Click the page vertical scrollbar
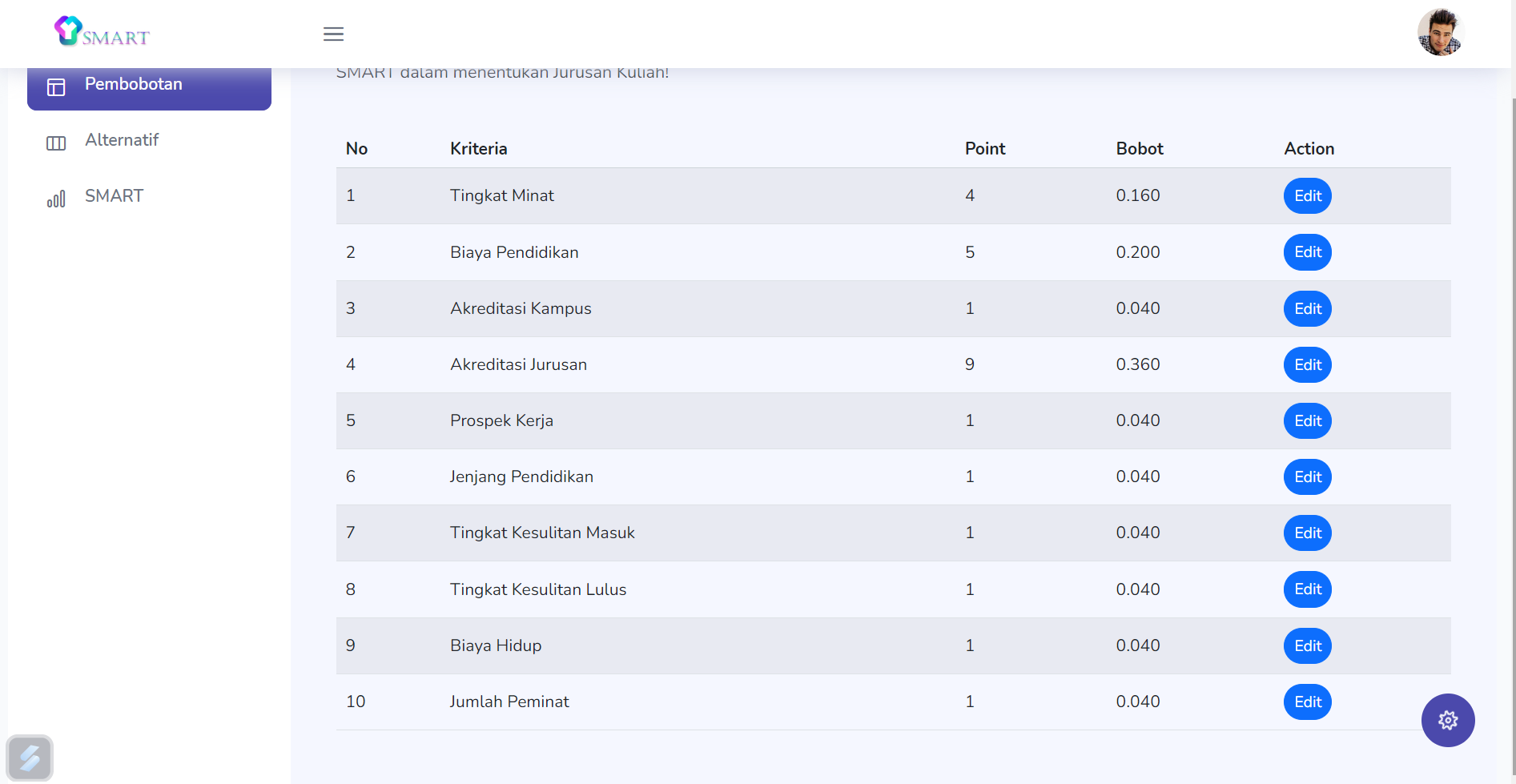 (1513, 400)
